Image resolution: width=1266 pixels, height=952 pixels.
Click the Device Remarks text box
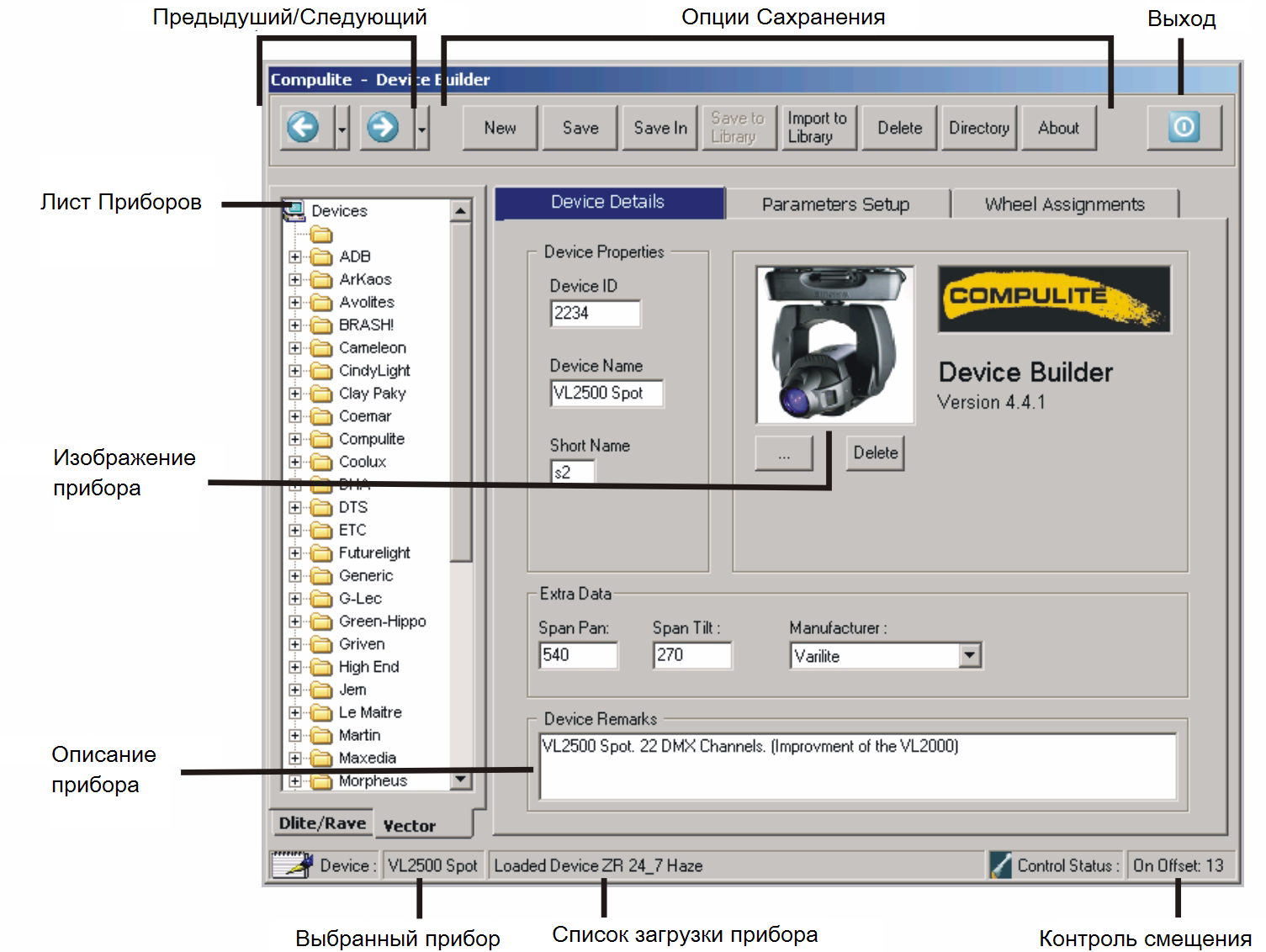tap(857, 766)
